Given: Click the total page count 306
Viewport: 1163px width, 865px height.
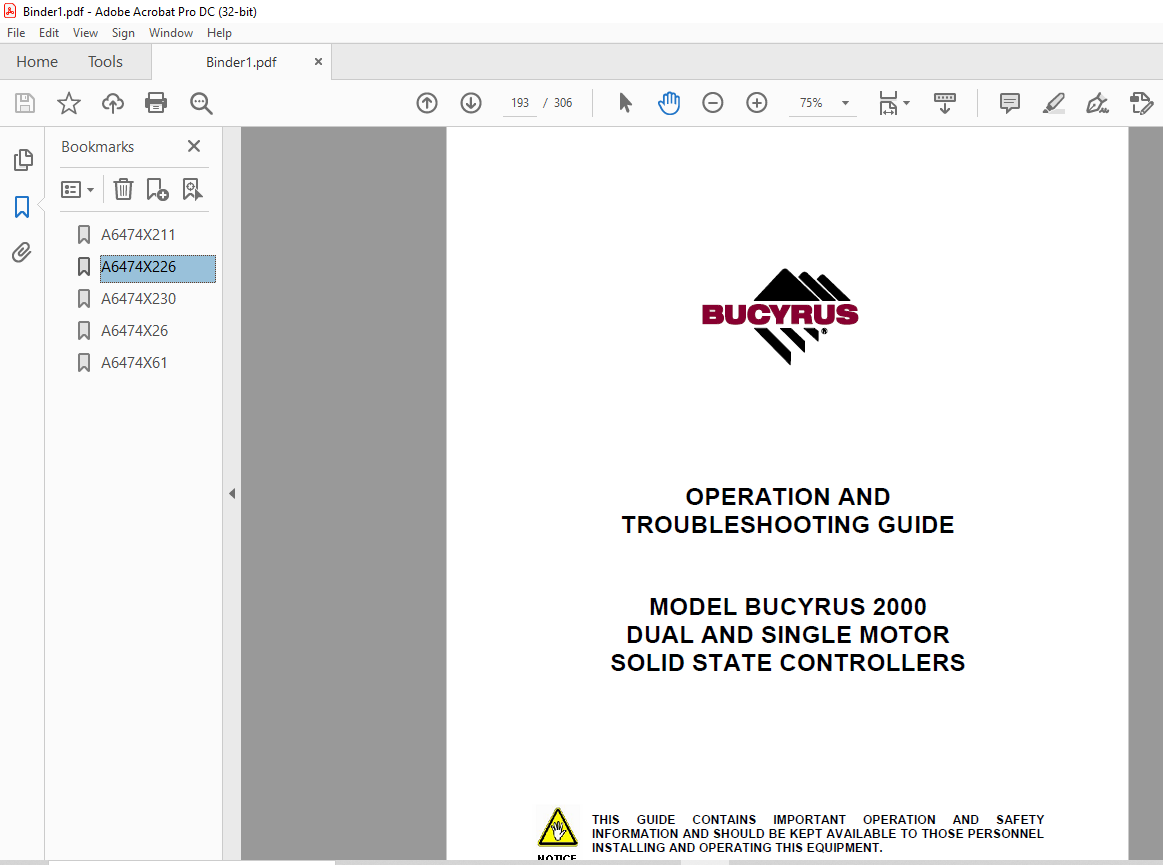Looking at the screenshot, I should [563, 103].
